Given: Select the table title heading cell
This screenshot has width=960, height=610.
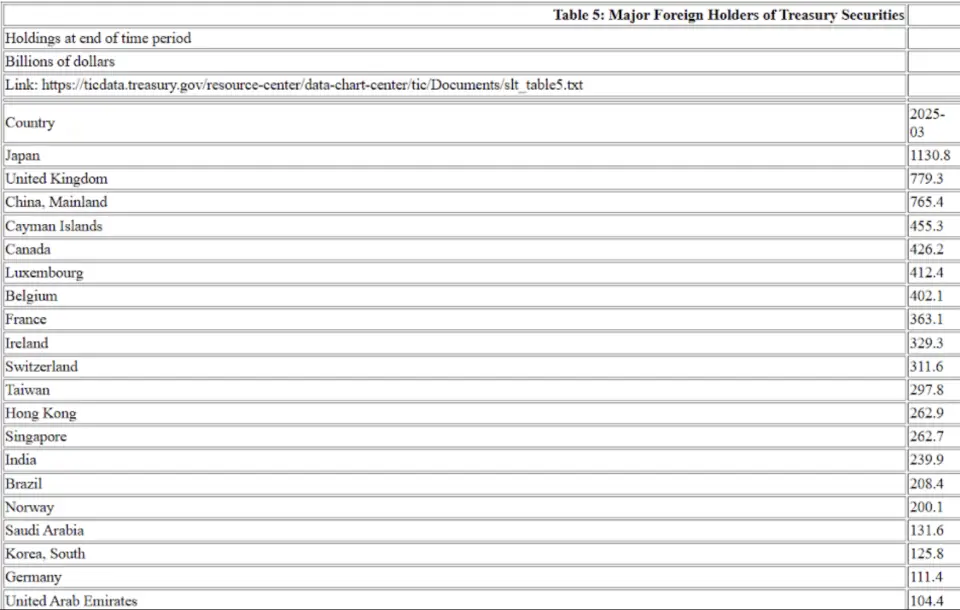Looking at the screenshot, I should pos(455,15).
